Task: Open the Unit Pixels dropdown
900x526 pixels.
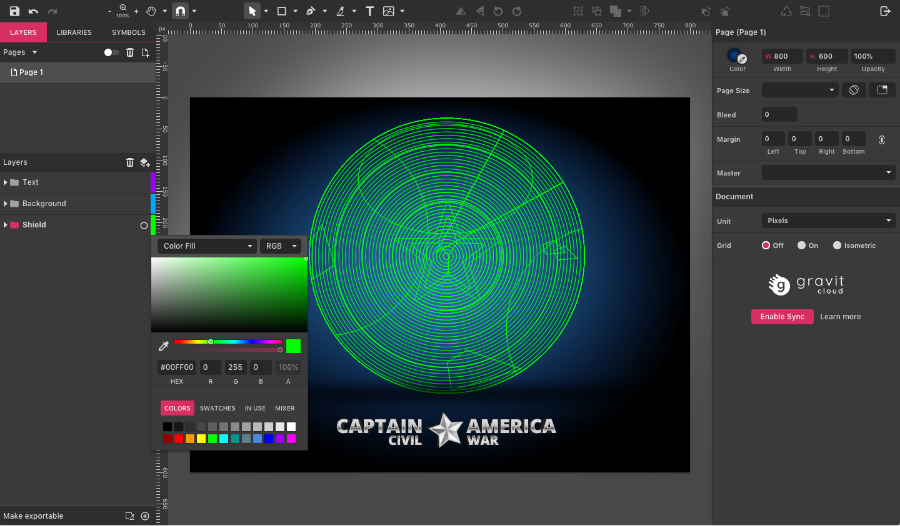Action: click(x=828, y=220)
